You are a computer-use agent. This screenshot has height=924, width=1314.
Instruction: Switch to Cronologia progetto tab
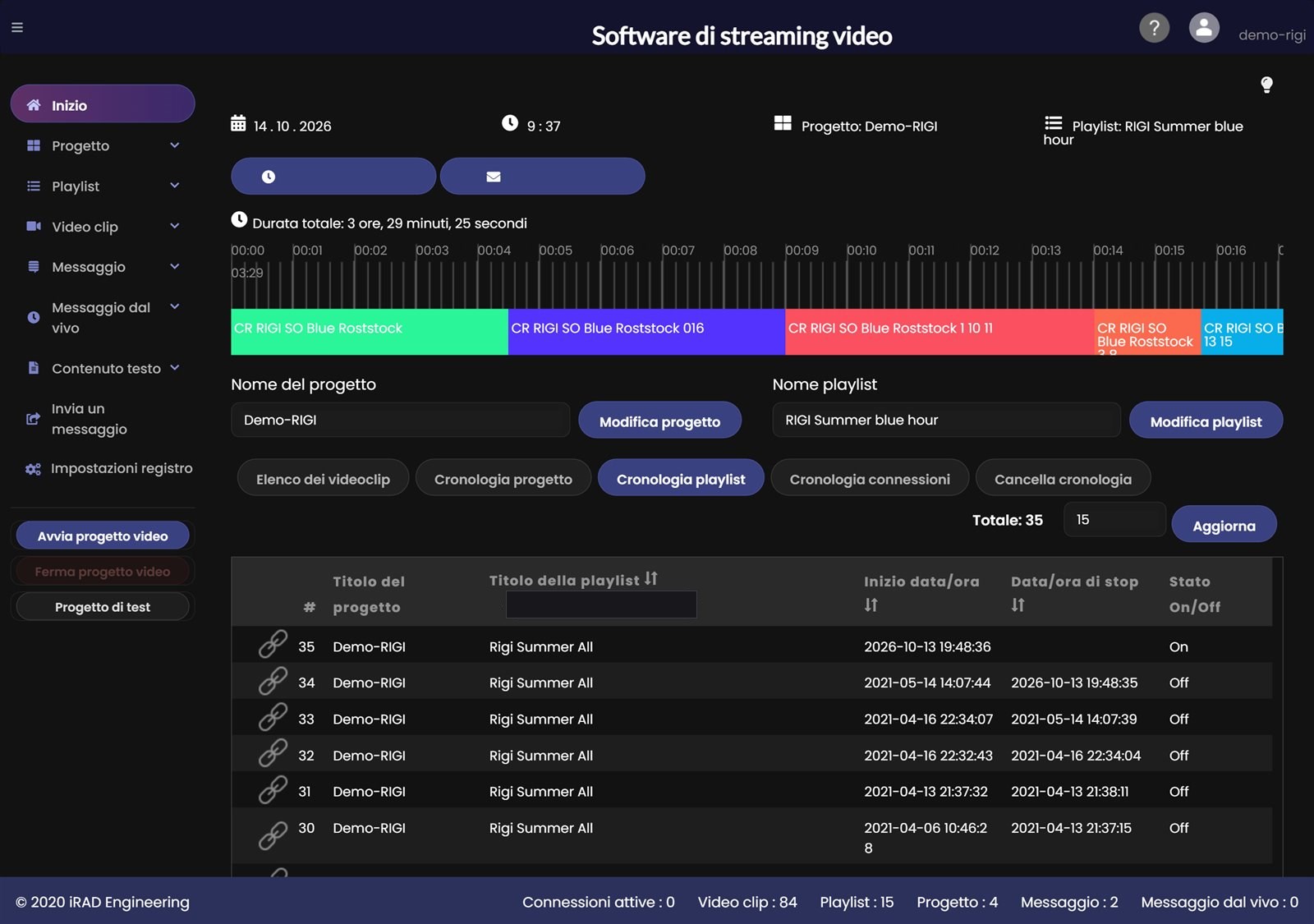[x=503, y=479]
